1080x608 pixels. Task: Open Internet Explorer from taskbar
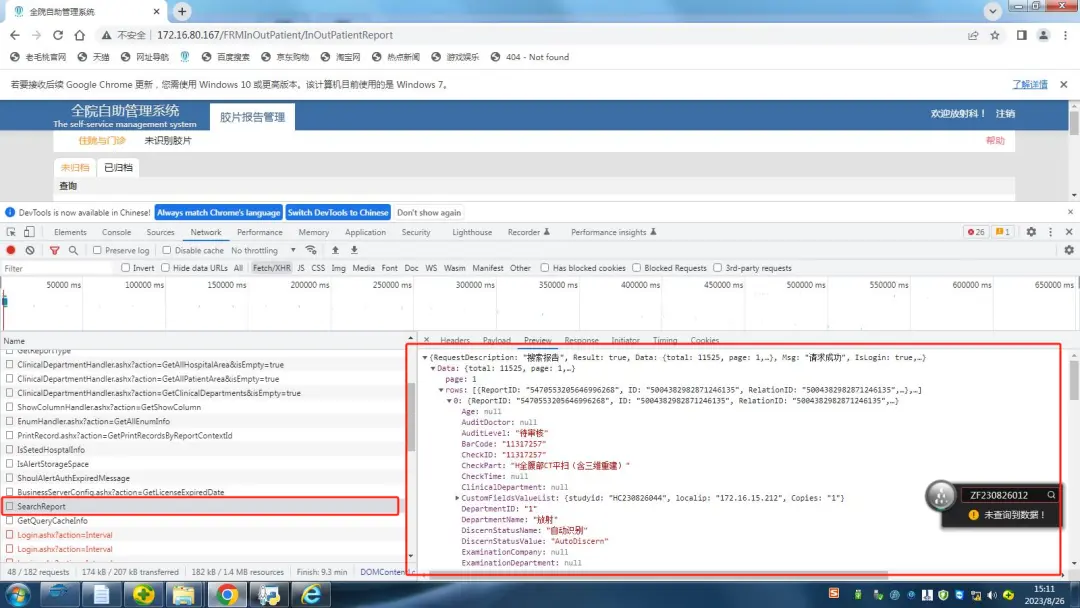[x=311, y=594]
